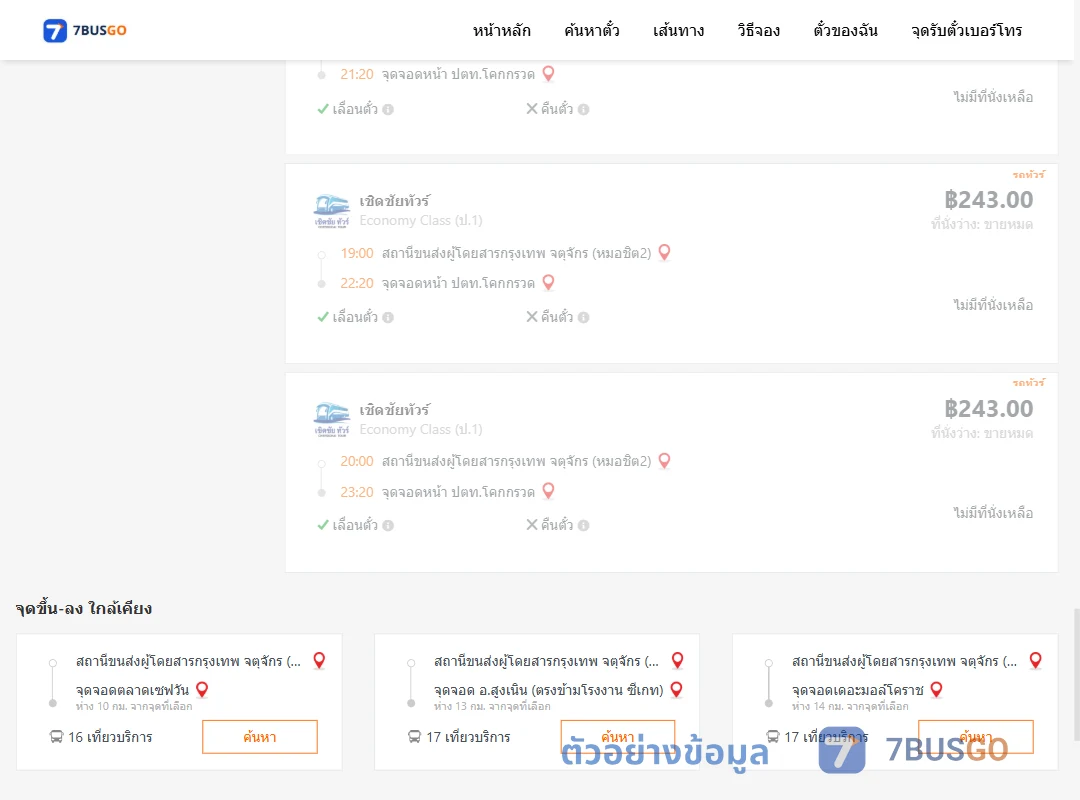Click เลื่อนตั๋ว info icon in 20:00 trip card
1080x800 pixels.
tap(388, 526)
